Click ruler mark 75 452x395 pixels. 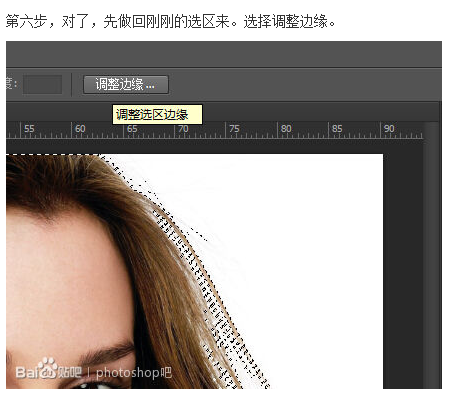click(x=234, y=129)
